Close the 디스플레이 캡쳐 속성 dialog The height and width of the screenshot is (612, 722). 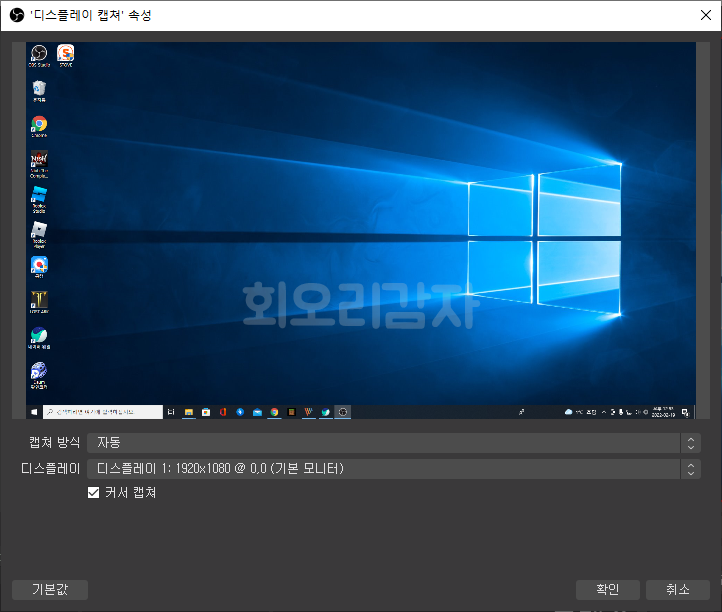tap(705, 15)
